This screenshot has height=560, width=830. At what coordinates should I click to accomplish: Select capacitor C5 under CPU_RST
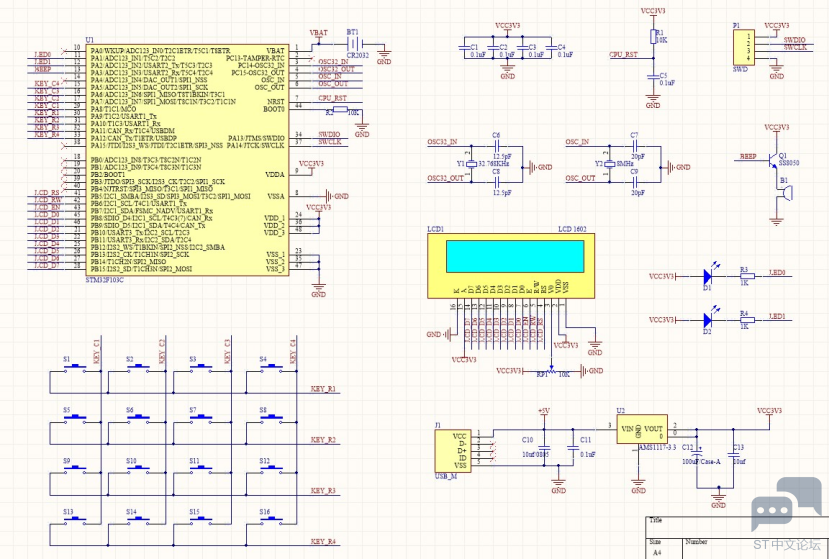(x=653, y=77)
